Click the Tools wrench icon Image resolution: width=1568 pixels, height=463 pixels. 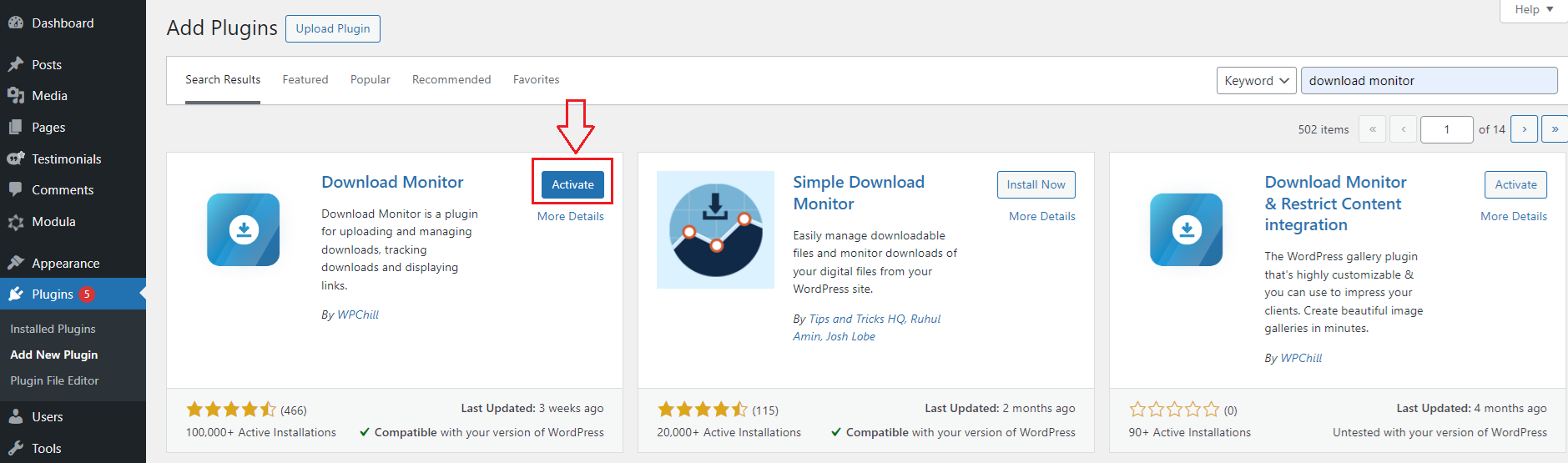tap(15, 448)
